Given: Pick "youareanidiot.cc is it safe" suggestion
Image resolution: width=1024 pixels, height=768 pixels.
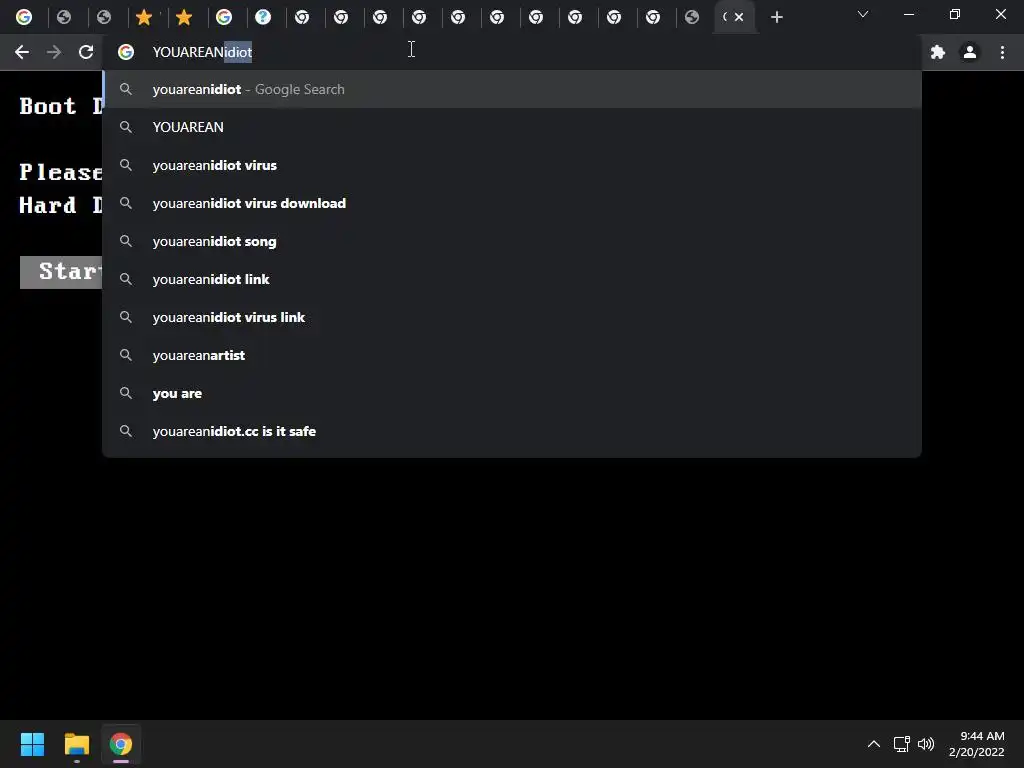Looking at the screenshot, I should tap(512, 431).
